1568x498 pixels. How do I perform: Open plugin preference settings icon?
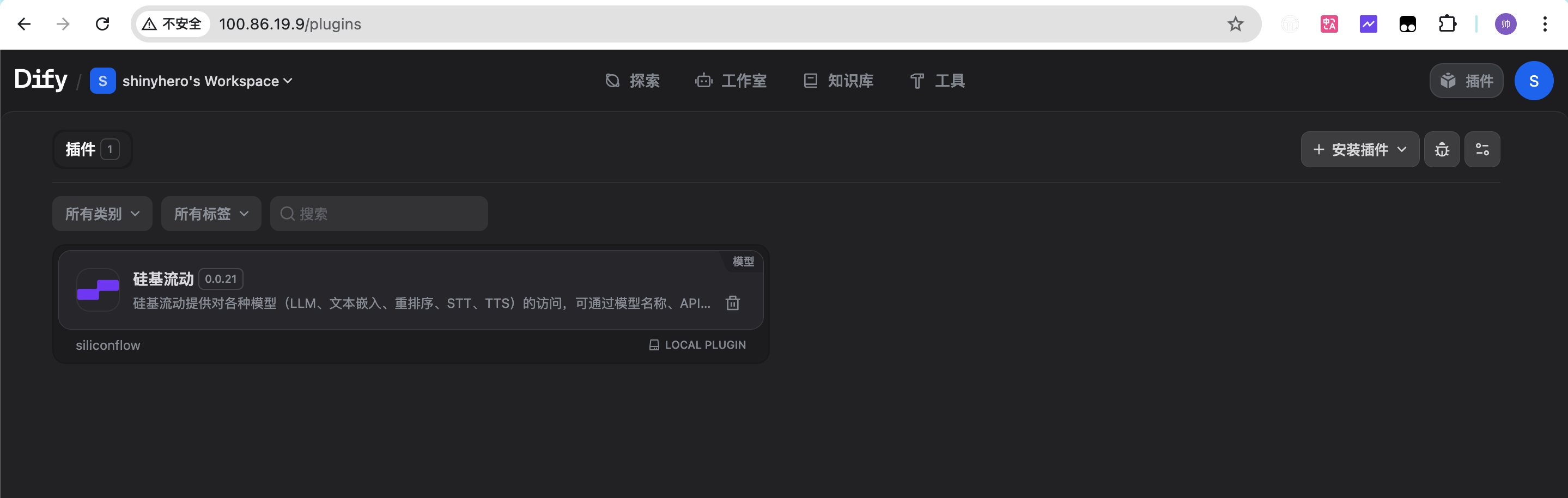point(1482,149)
